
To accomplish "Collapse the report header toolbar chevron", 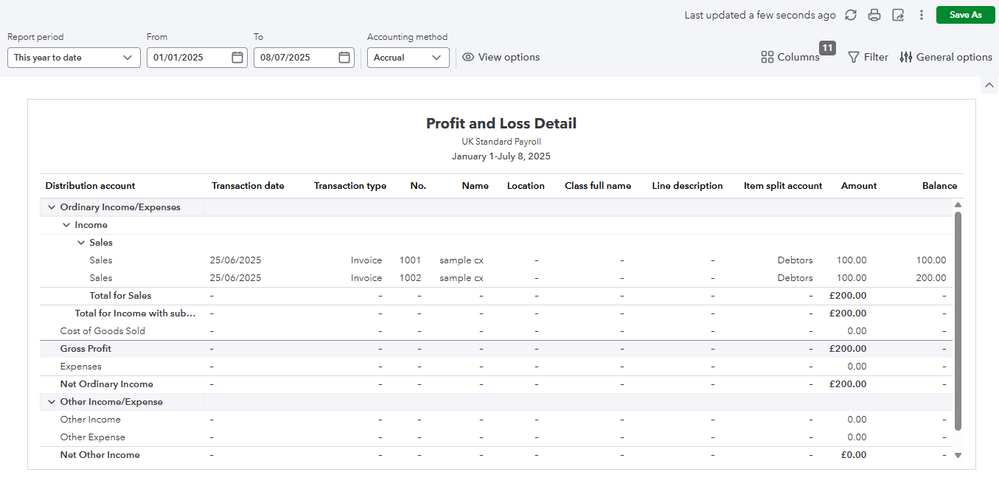I will click(989, 85).
